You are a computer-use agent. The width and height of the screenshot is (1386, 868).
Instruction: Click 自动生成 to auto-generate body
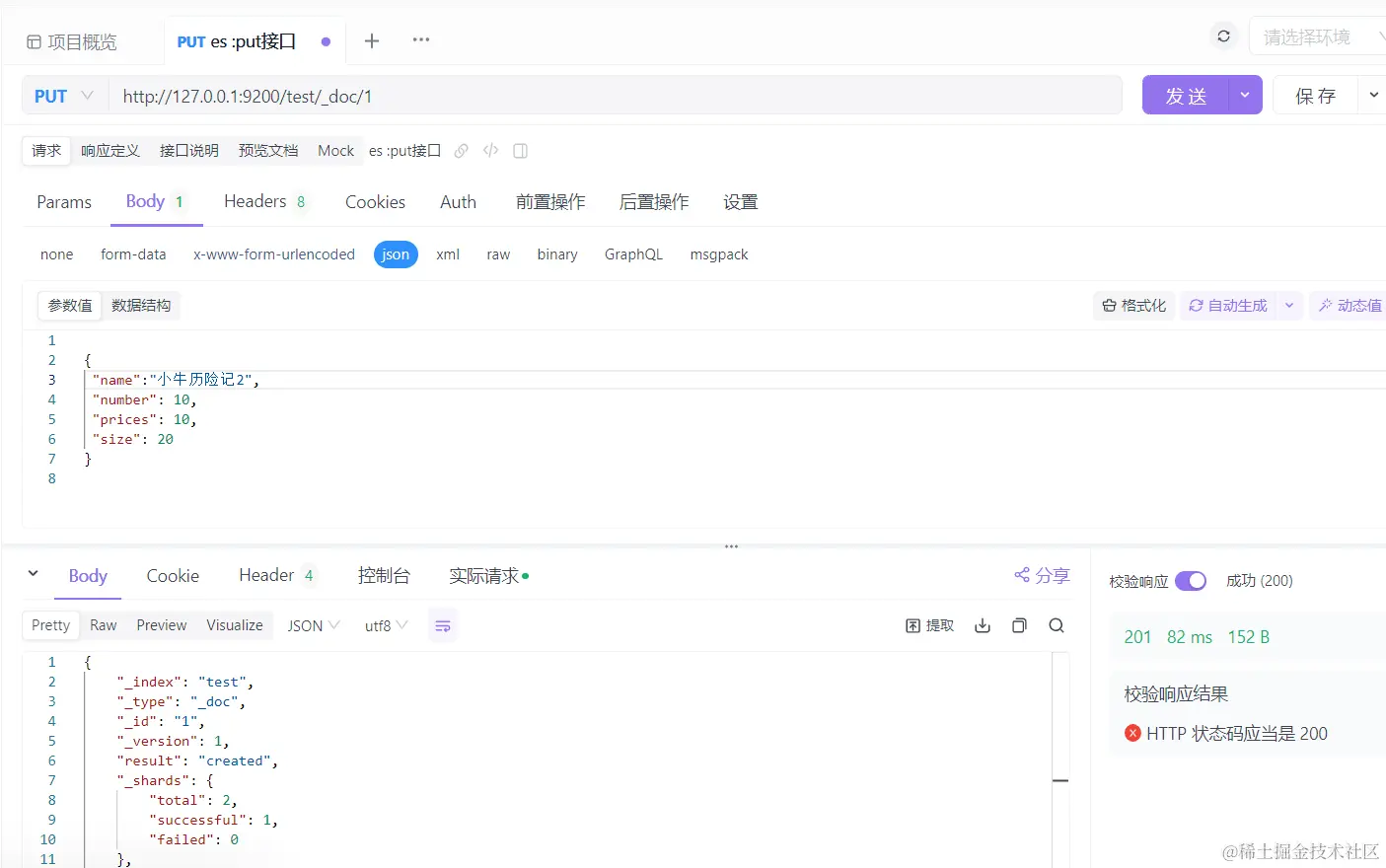coord(1228,306)
